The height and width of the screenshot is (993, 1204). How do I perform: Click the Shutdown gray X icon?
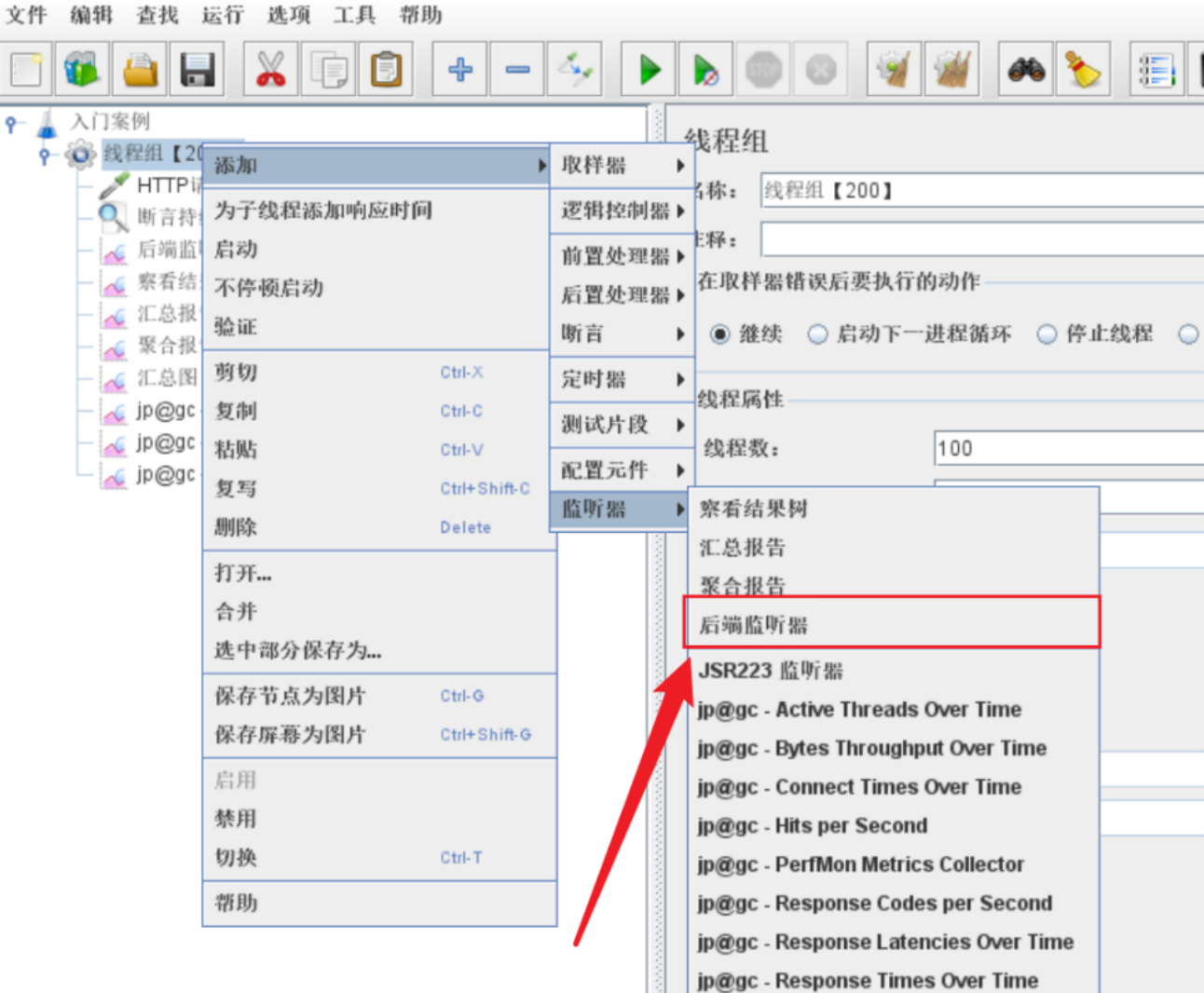pos(821,69)
